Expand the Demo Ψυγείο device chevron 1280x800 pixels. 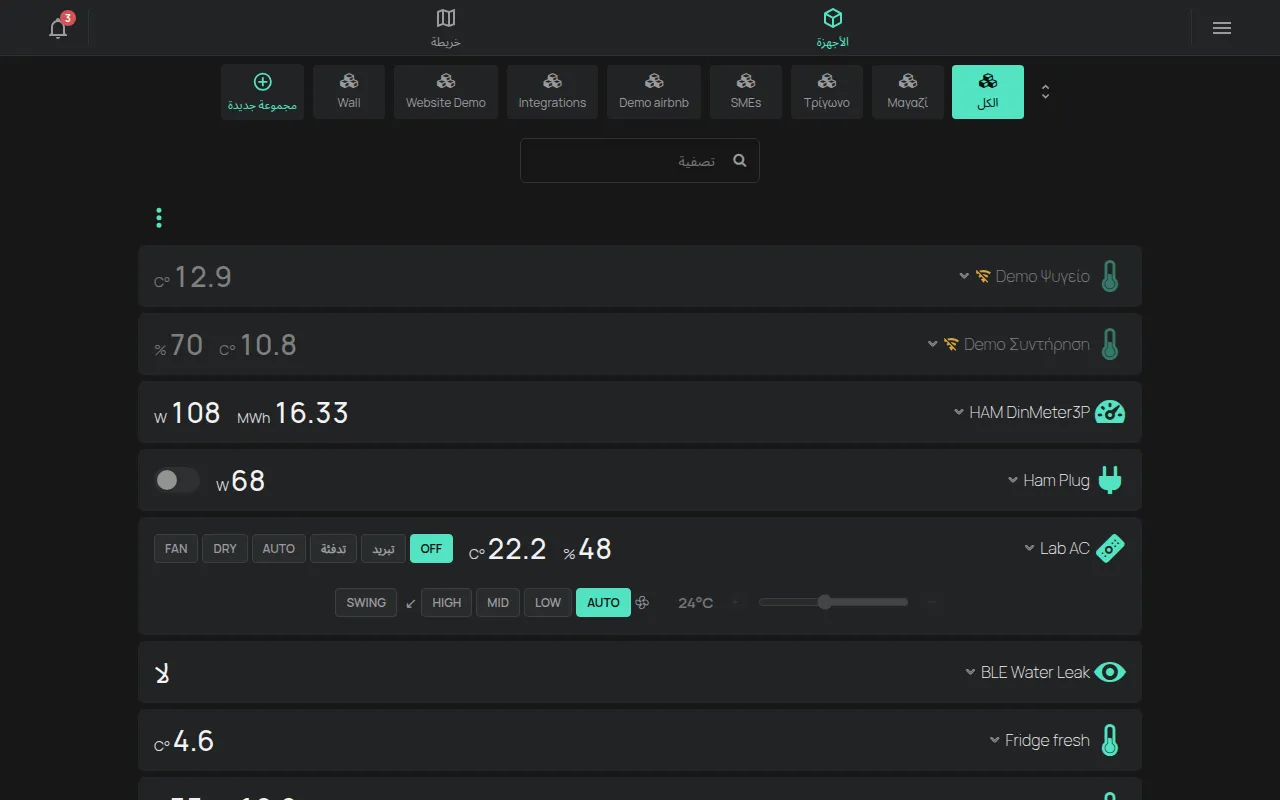coord(964,276)
